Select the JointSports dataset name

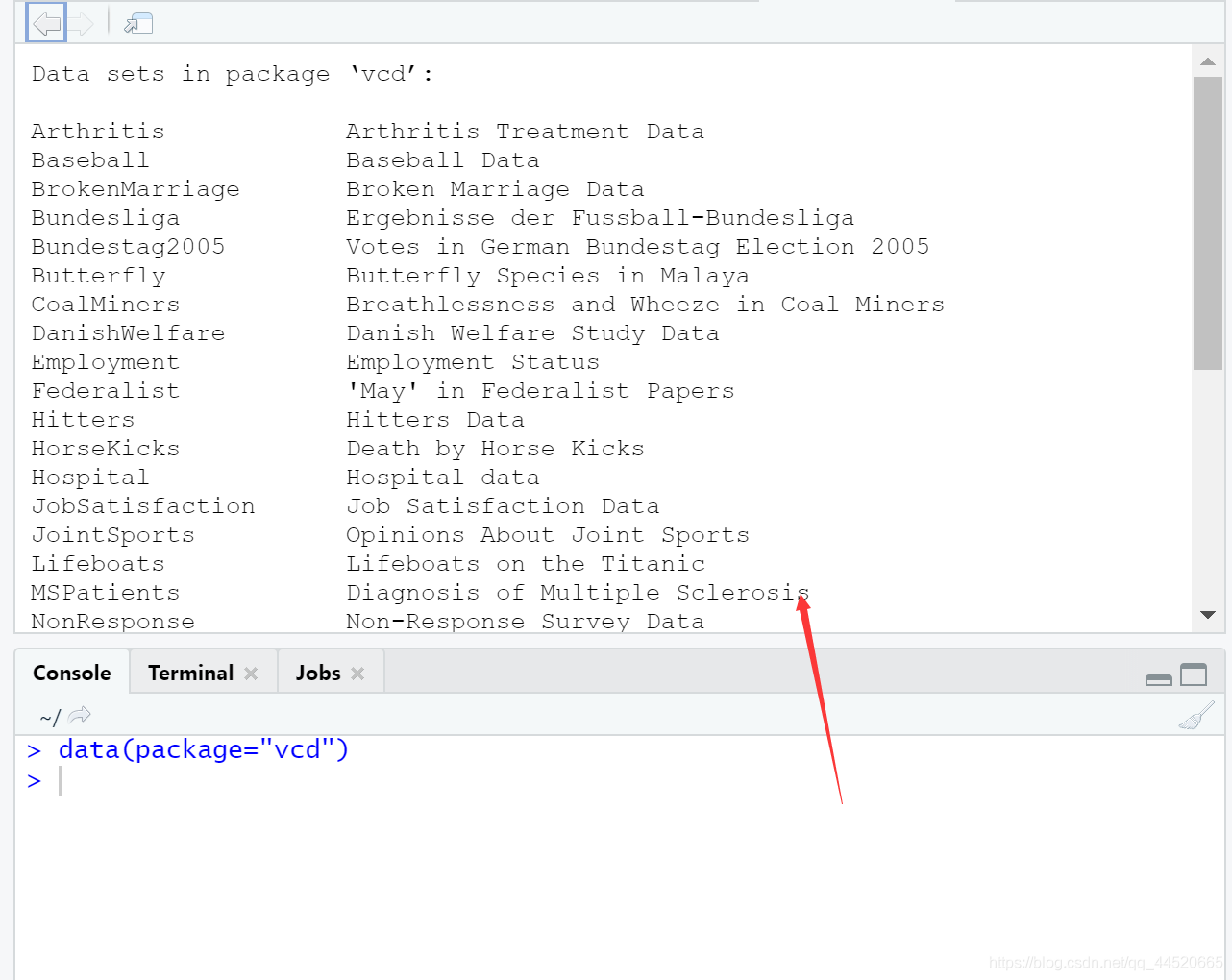113,535
